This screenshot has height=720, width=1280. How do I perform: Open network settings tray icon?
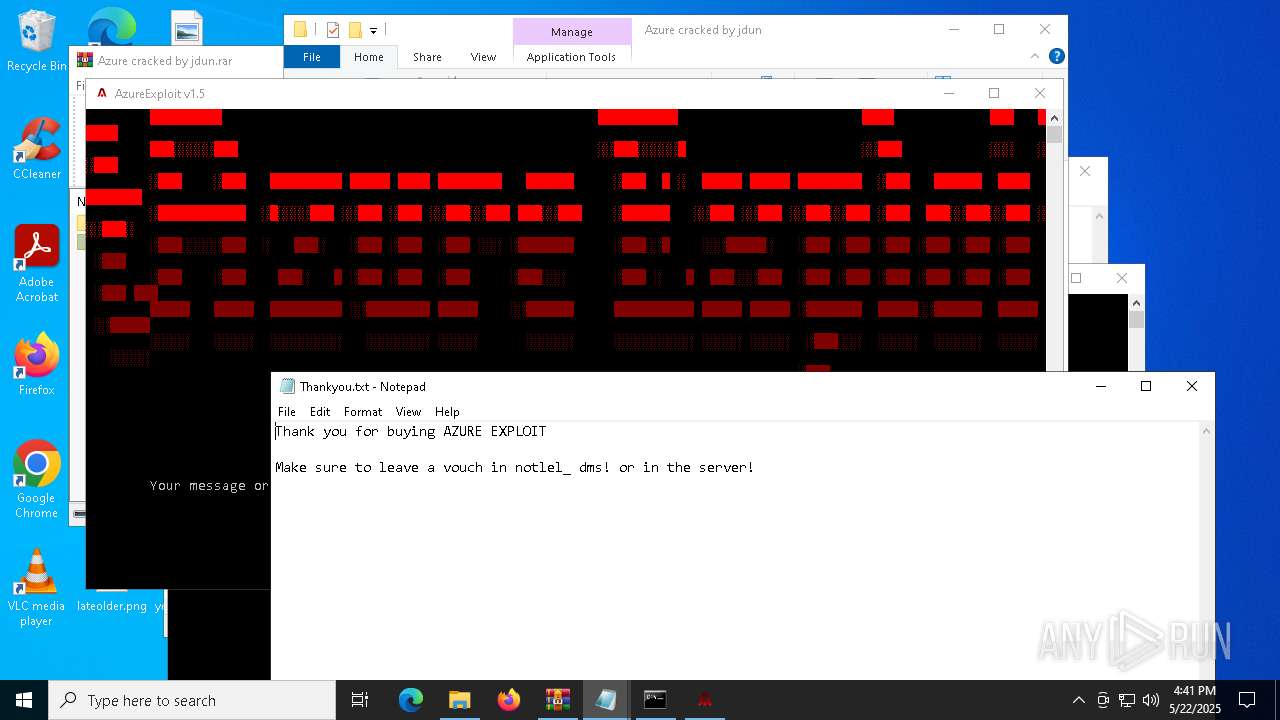pyautogui.click(x=1127, y=700)
